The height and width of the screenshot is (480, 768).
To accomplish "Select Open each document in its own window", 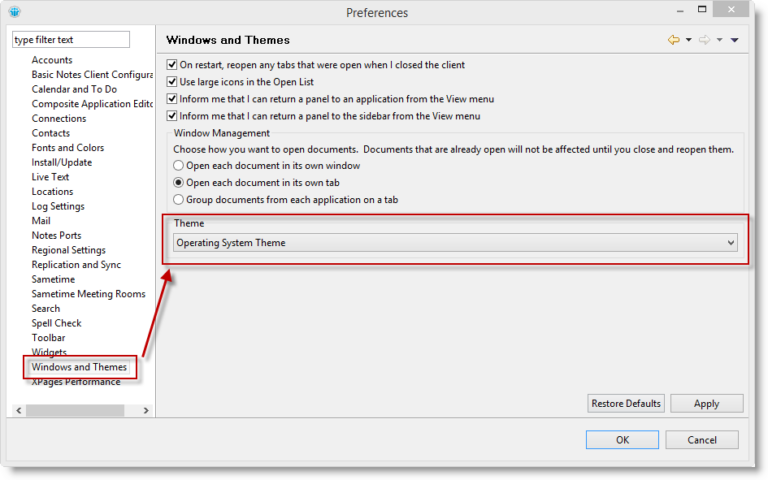I will [178, 166].
